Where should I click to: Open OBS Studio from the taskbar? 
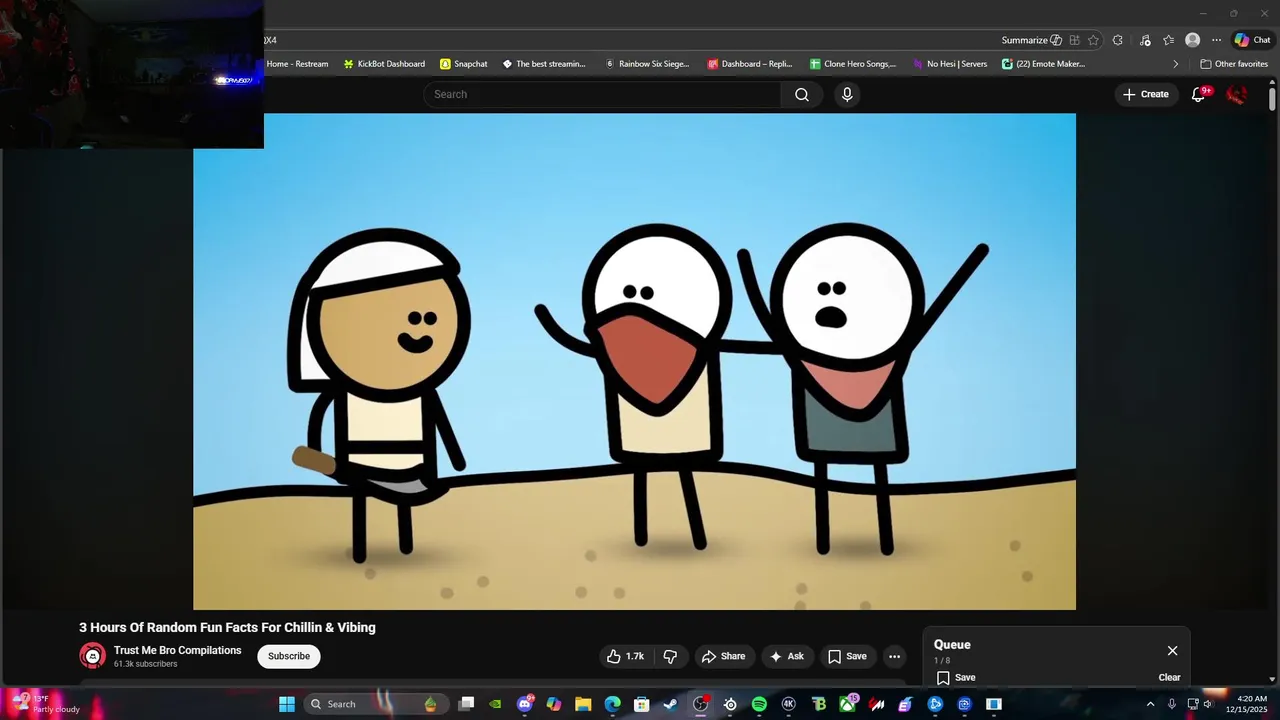point(701,704)
